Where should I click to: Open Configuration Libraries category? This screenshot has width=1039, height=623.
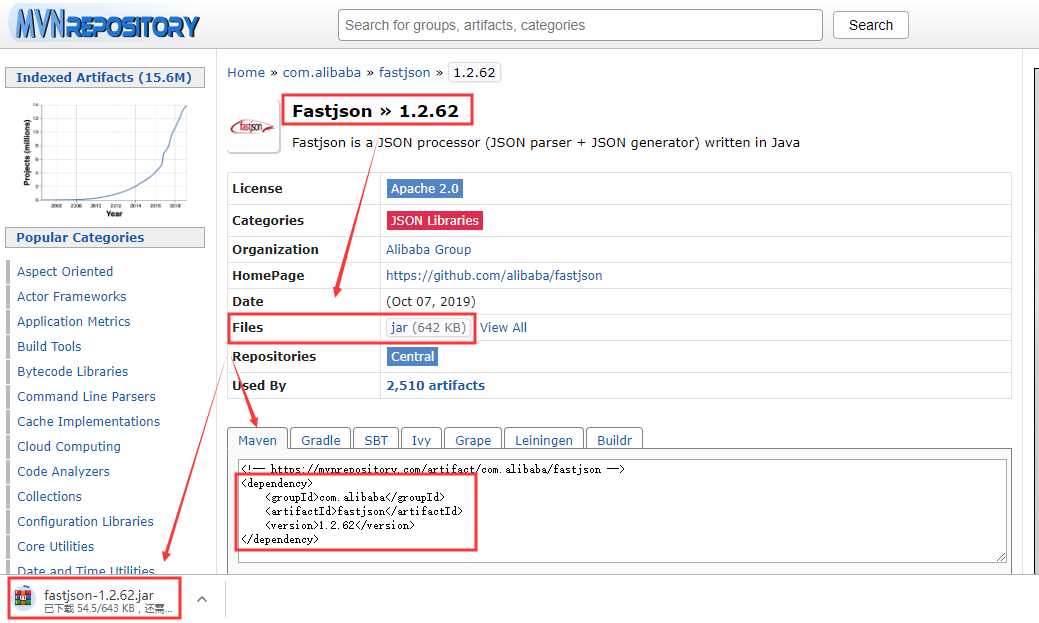(85, 522)
